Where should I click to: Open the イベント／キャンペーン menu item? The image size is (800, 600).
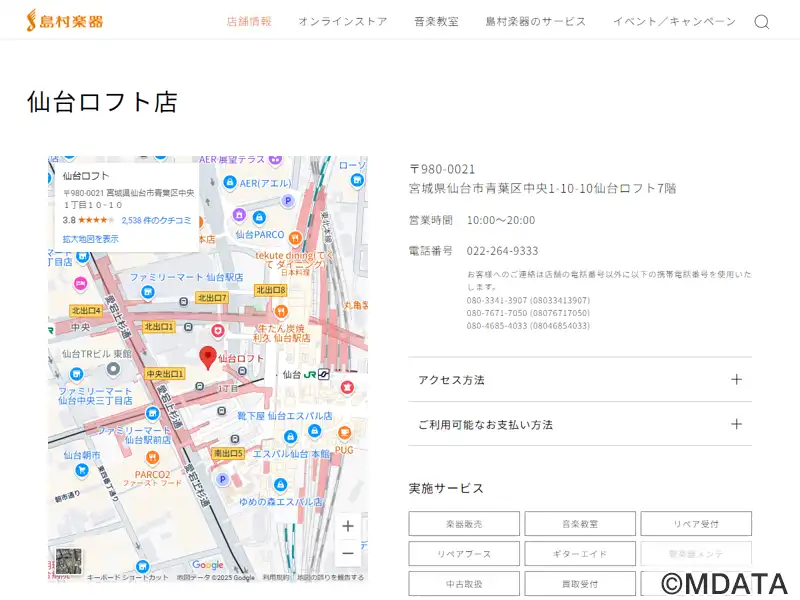point(674,21)
